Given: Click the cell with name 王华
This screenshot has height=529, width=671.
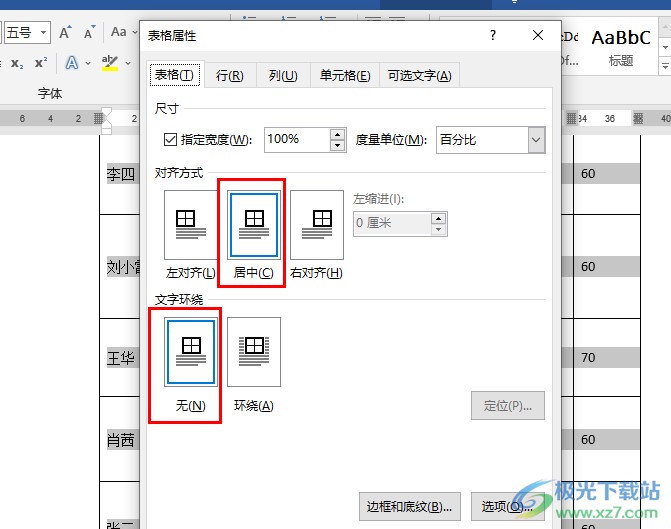Looking at the screenshot, I should [x=121, y=358].
